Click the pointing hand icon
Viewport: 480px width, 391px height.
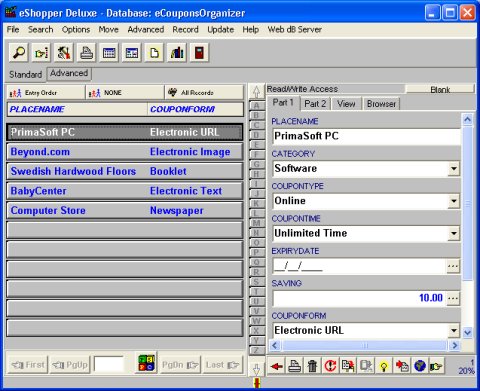[437, 366]
